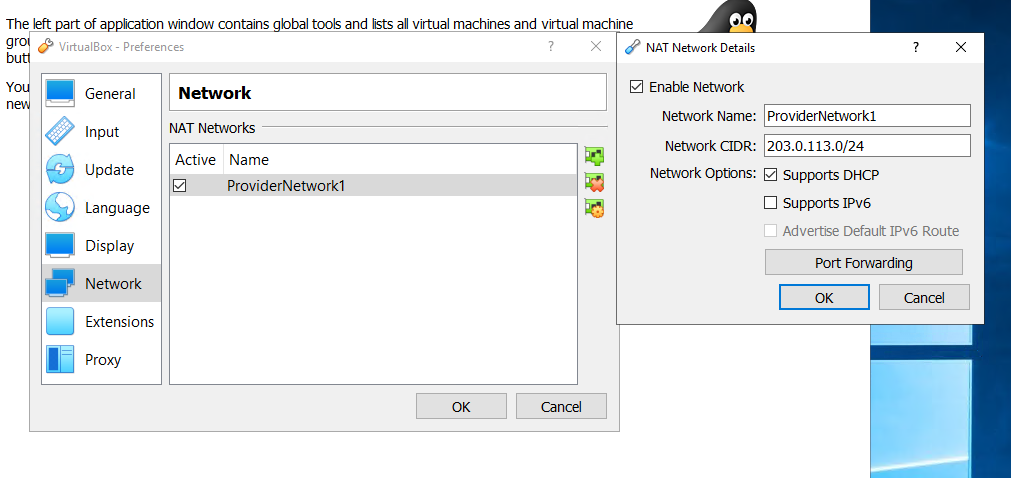Uncheck Supports DHCP option
The height and width of the screenshot is (478, 1011).
(x=771, y=175)
